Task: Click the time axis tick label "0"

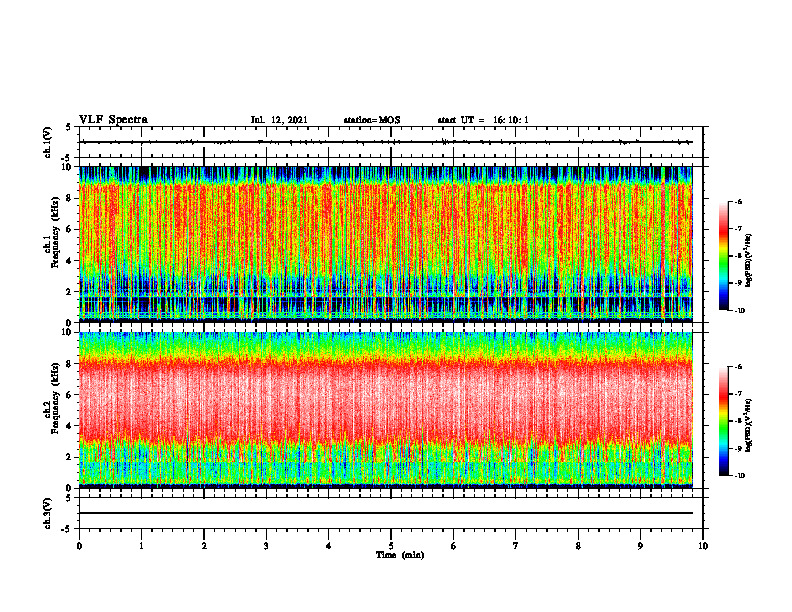Action: tap(79, 546)
